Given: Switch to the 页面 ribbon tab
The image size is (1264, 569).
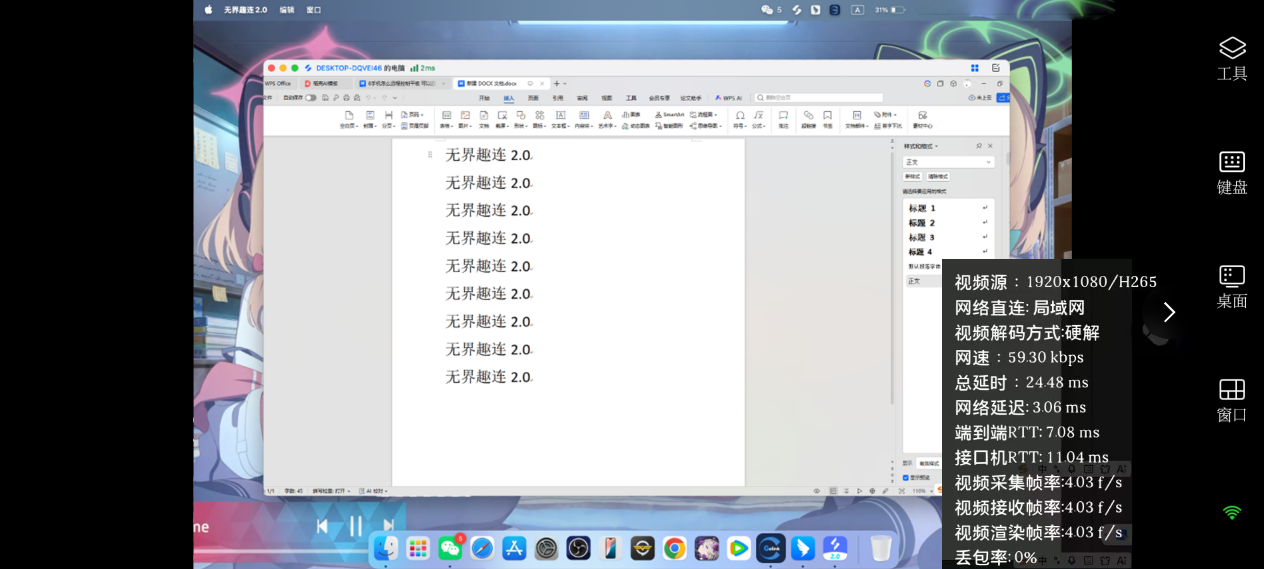Looking at the screenshot, I should pos(533,98).
